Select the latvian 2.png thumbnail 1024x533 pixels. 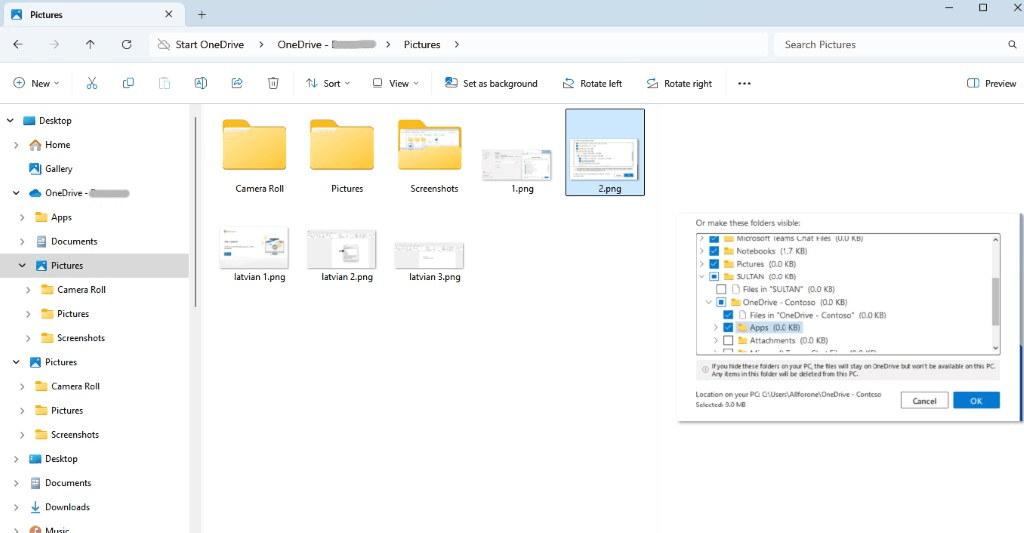tap(342, 249)
